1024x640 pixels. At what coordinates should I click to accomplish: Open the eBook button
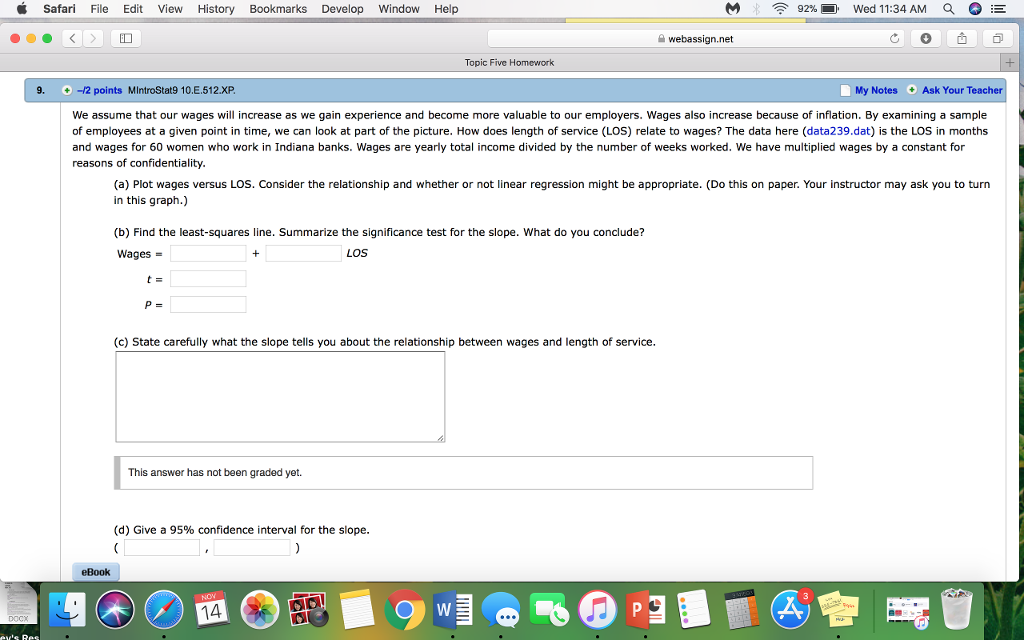coord(95,572)
